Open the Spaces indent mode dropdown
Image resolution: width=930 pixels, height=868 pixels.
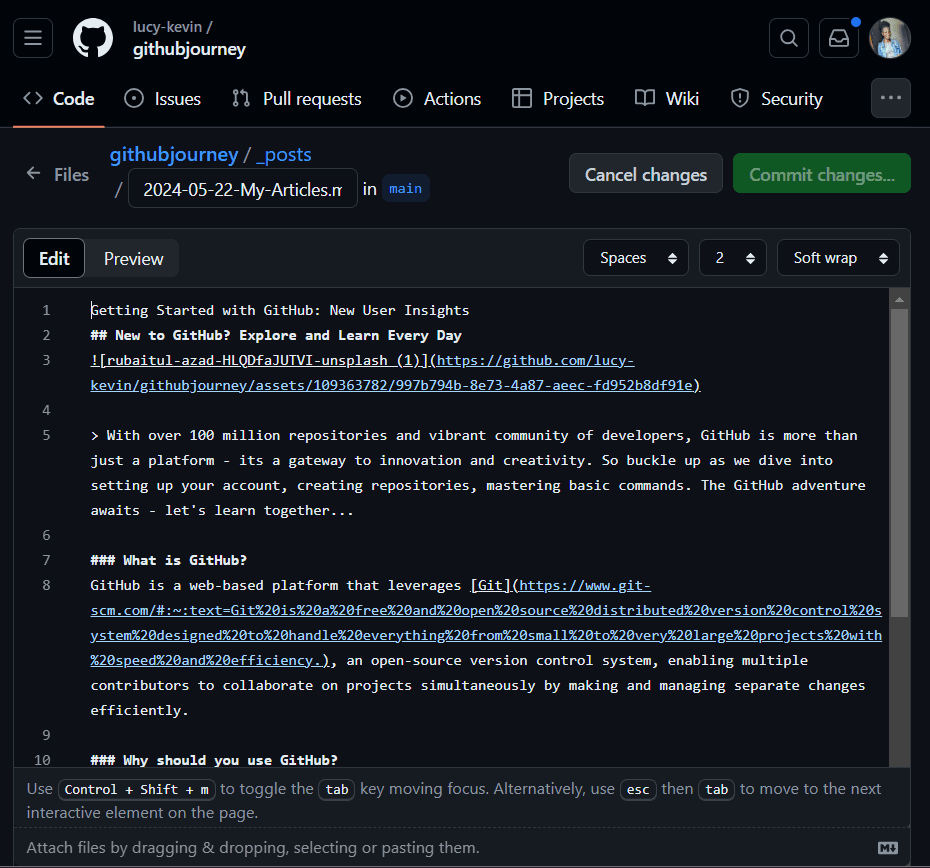pyautogui.click(x=635, y=257)
